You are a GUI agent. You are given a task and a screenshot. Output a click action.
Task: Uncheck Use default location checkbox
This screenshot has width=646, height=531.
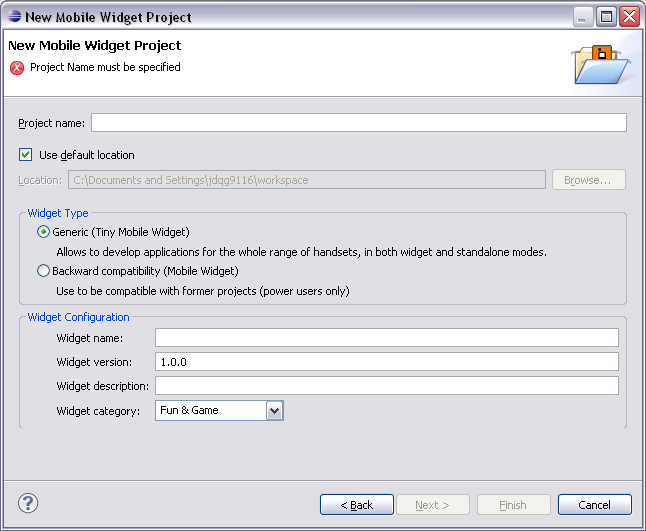pos(26,155)
